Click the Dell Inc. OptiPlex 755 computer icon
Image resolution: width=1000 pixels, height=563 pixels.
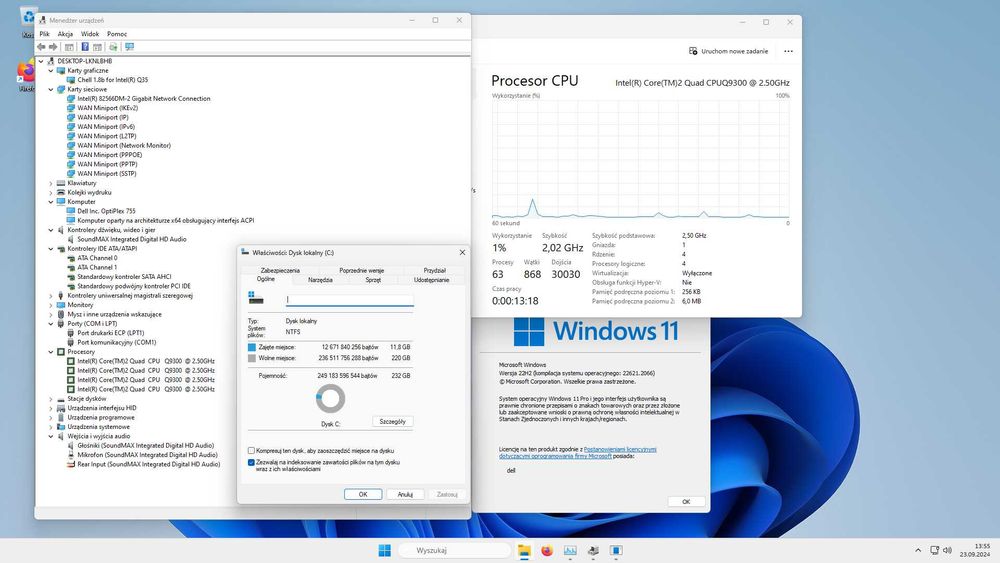click(71, 211)
